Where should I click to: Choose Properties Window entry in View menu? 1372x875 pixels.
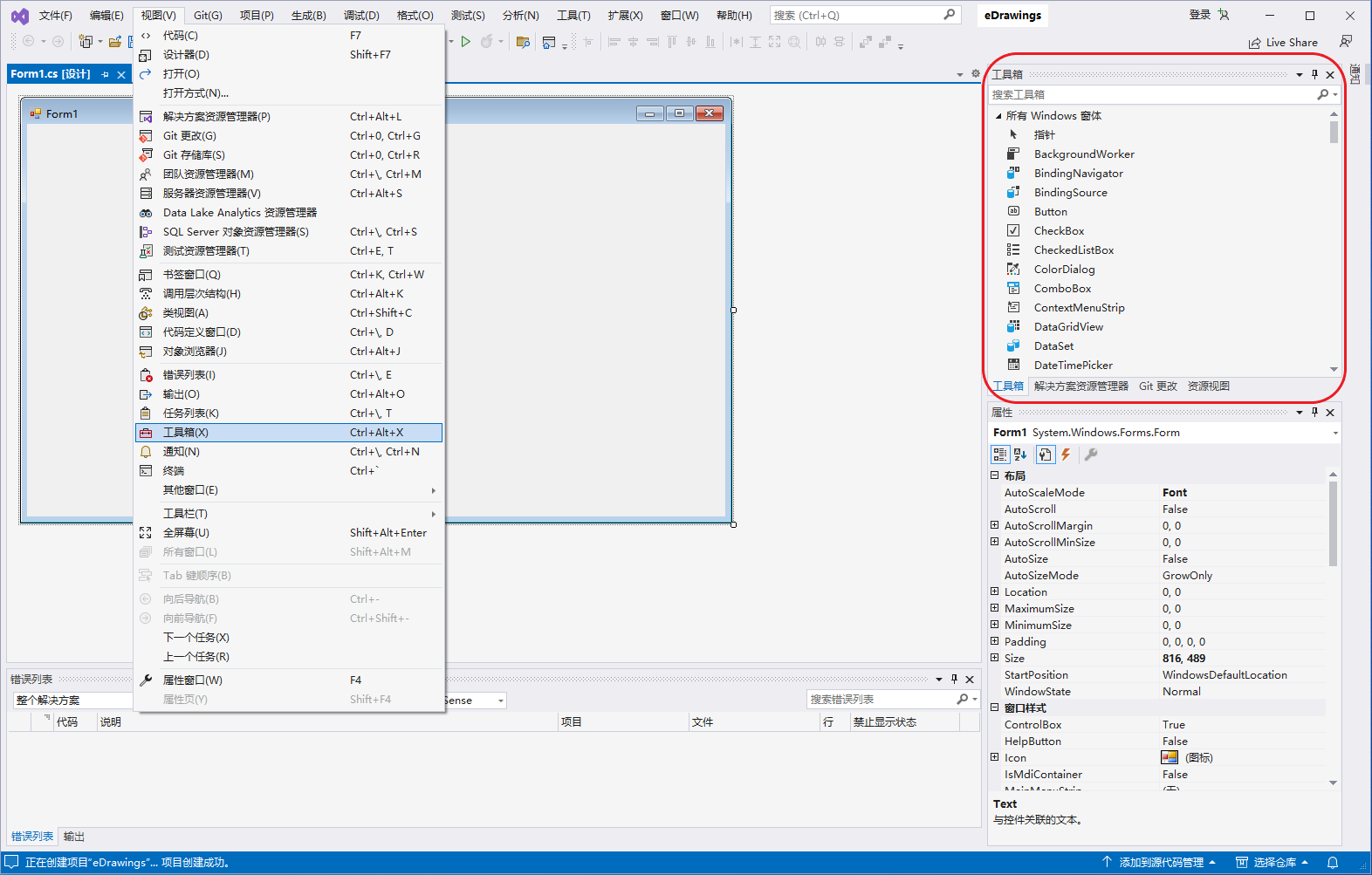289,680
